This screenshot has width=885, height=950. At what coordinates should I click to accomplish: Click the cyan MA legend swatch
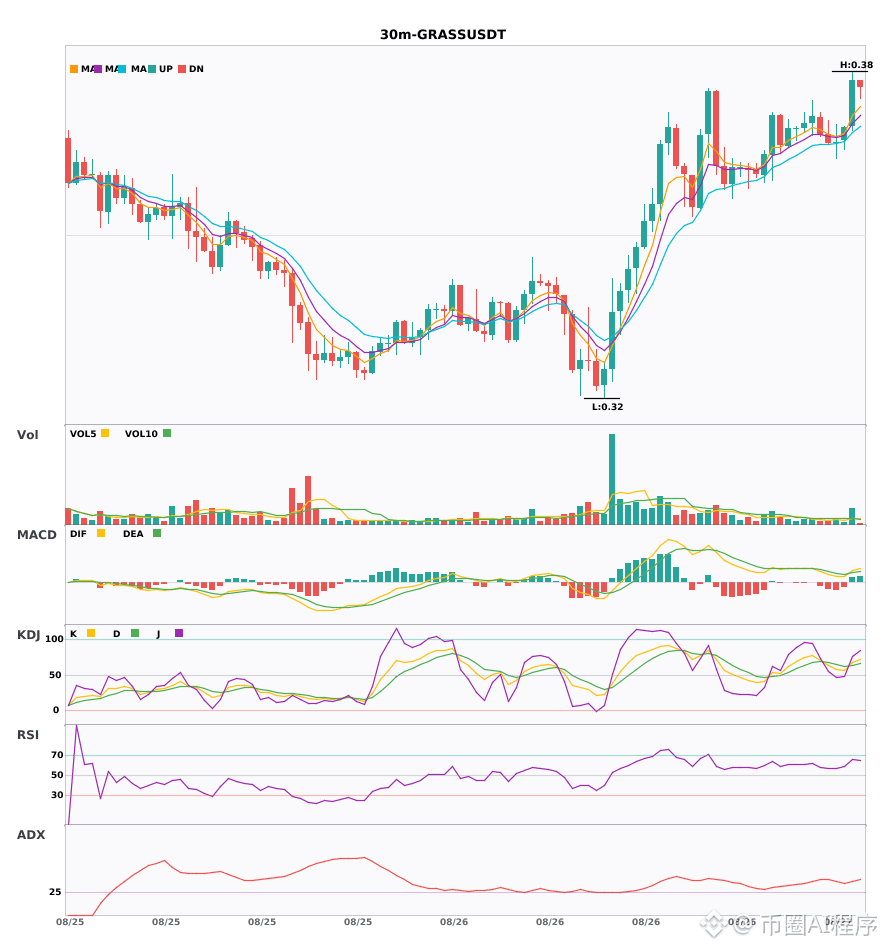(122, 69)
